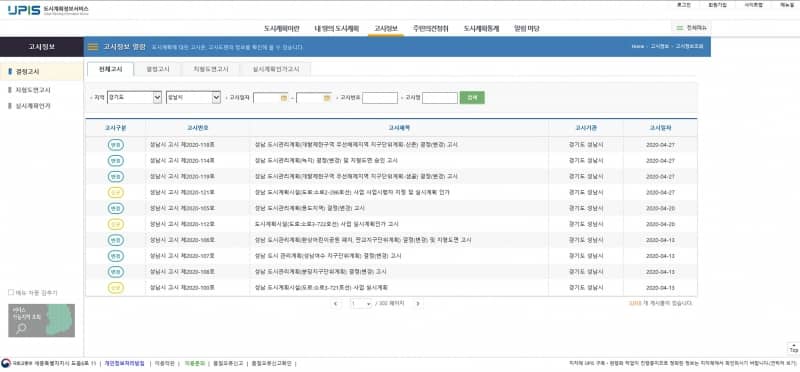Viewport: 800px width, 372px height.
Task: Go to the next results page arrow
Action: click(x=418, y=304)
